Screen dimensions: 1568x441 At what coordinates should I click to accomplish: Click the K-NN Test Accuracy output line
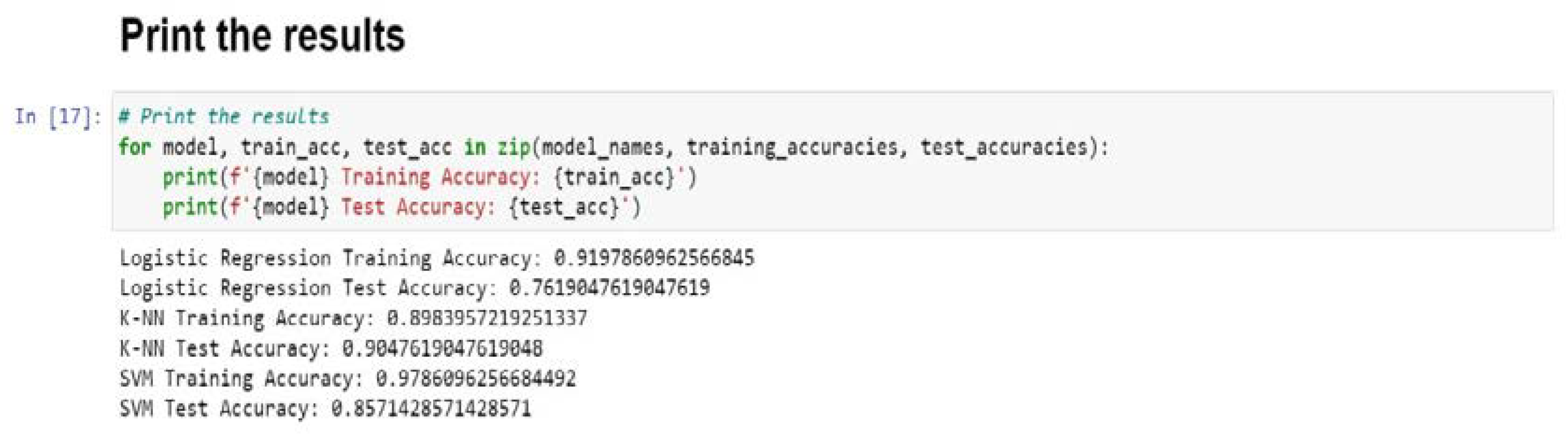tap(330, 349)
